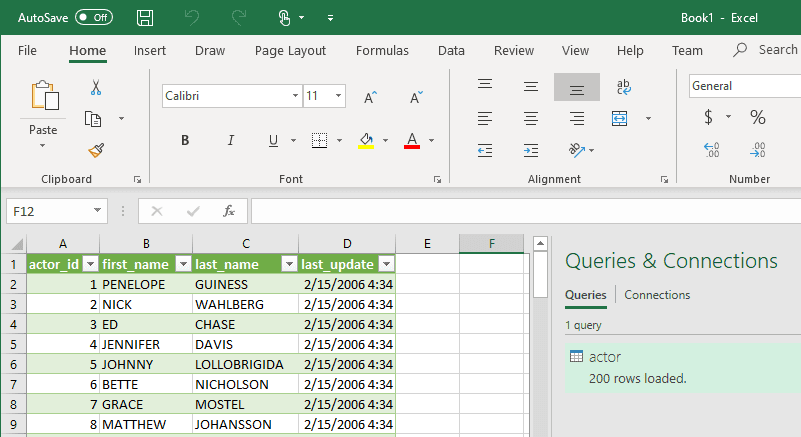
Task: Click Accounting dollar format icon
Action: click(x=708, y=117)
